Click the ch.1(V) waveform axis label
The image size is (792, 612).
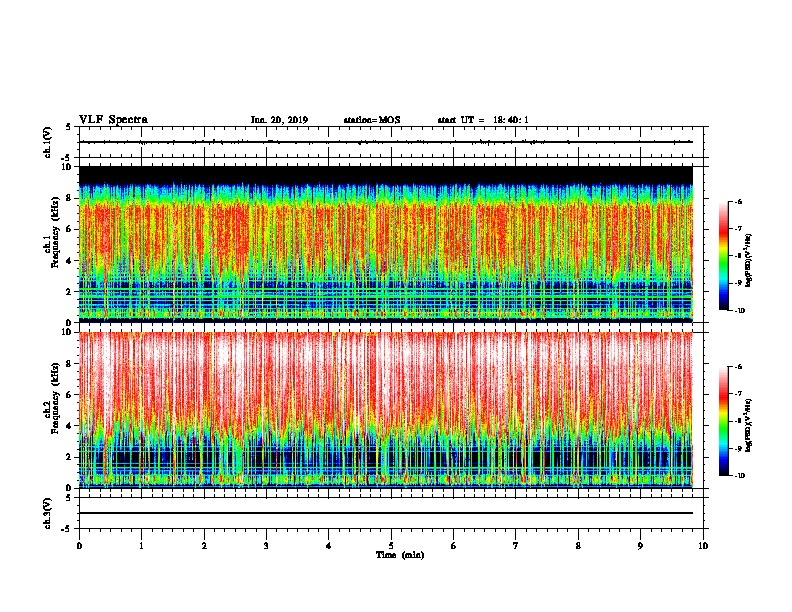click(x=47, y=142)
